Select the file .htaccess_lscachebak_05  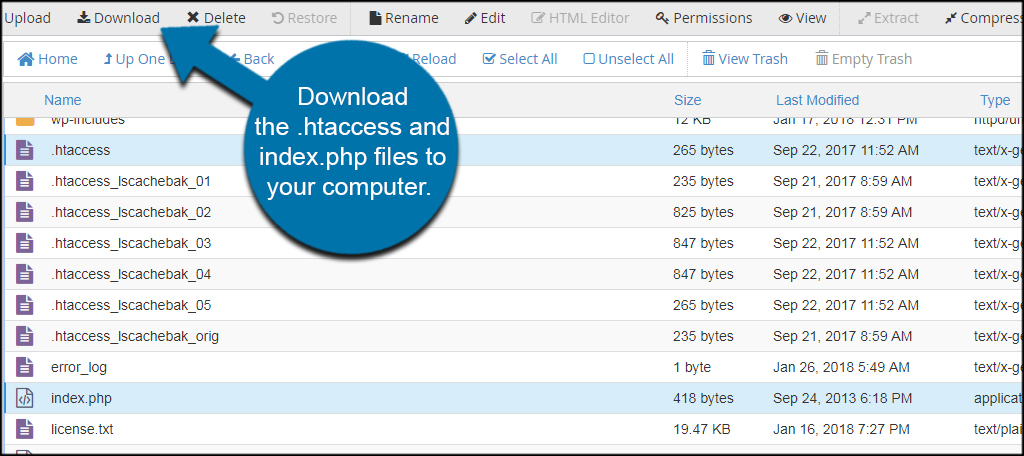(x=131, y=305)
